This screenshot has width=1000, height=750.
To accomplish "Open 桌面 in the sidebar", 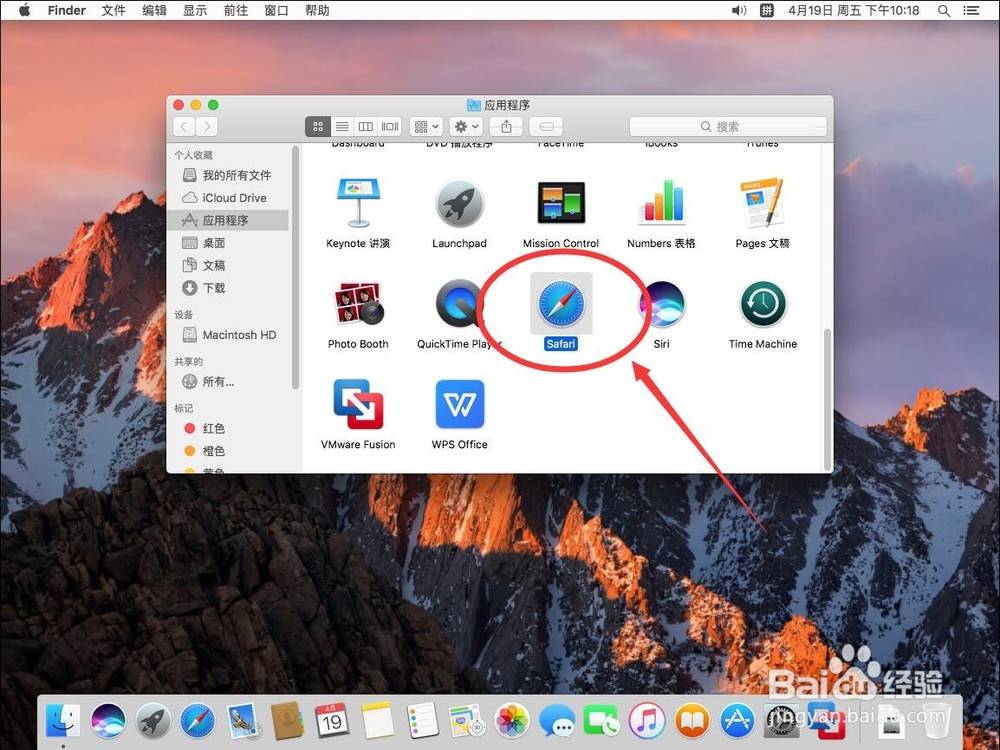I will click(x=227, y=243).
